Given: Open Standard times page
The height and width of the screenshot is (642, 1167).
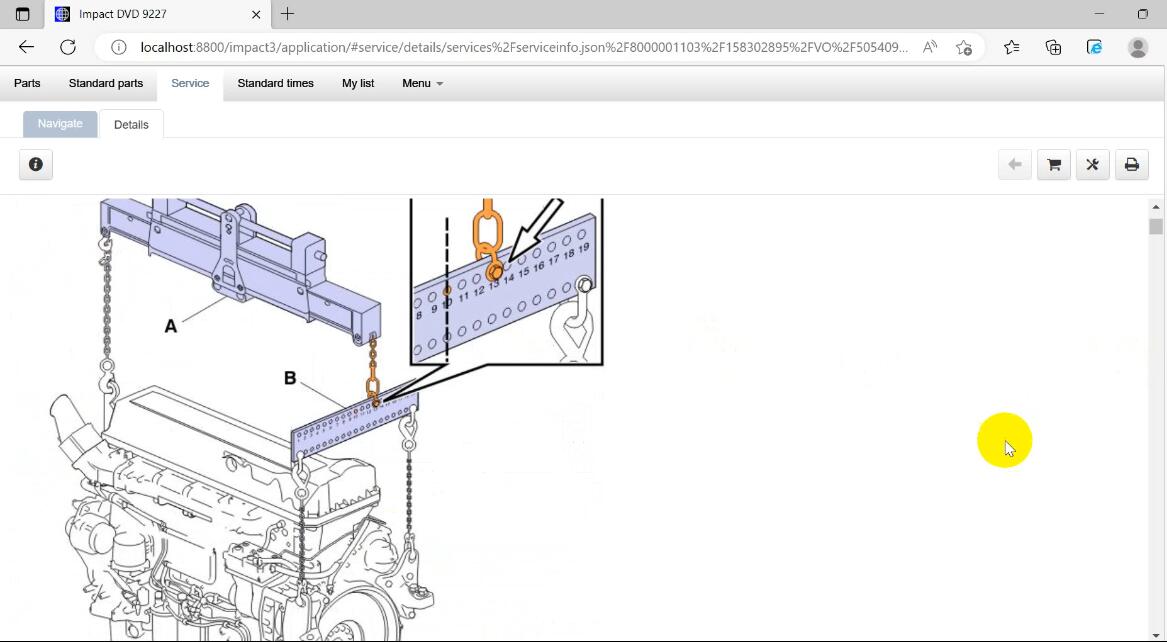Looking at the screenshot, I should click(x=275, y=83).
